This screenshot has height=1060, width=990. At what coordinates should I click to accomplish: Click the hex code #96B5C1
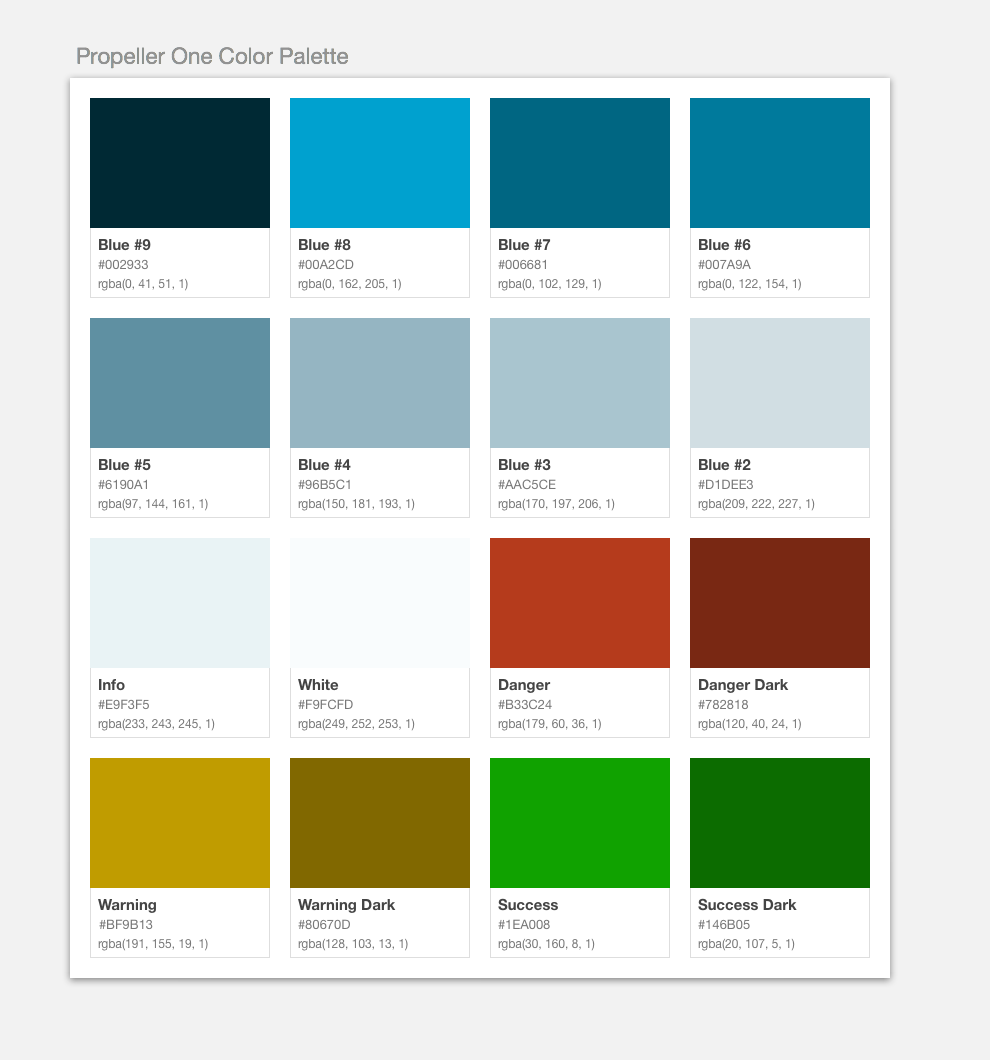pos(325,485)
